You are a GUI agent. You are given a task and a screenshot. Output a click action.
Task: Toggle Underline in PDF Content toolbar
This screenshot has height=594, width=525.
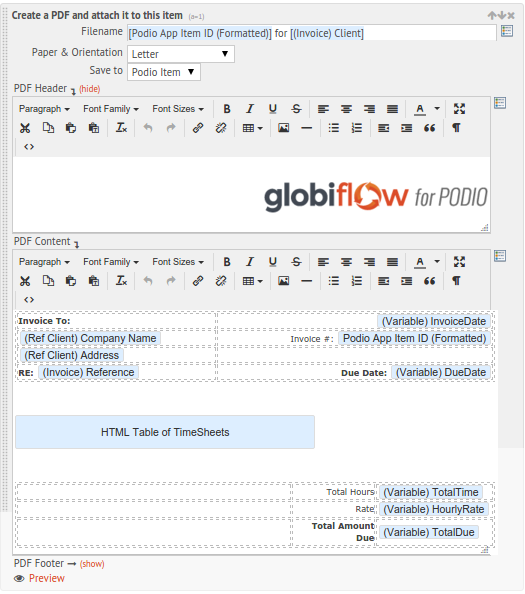pyautogui.click(x=273, y=262)
